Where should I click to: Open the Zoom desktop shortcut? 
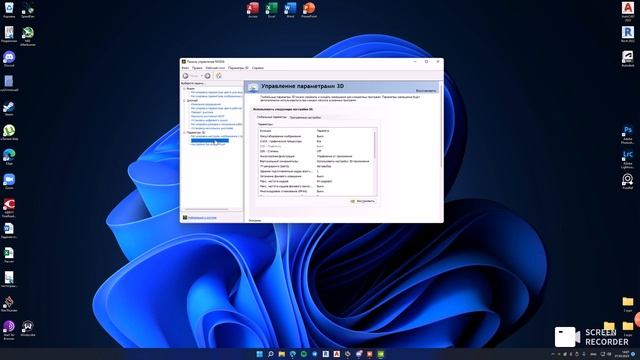tap(9, 182)
